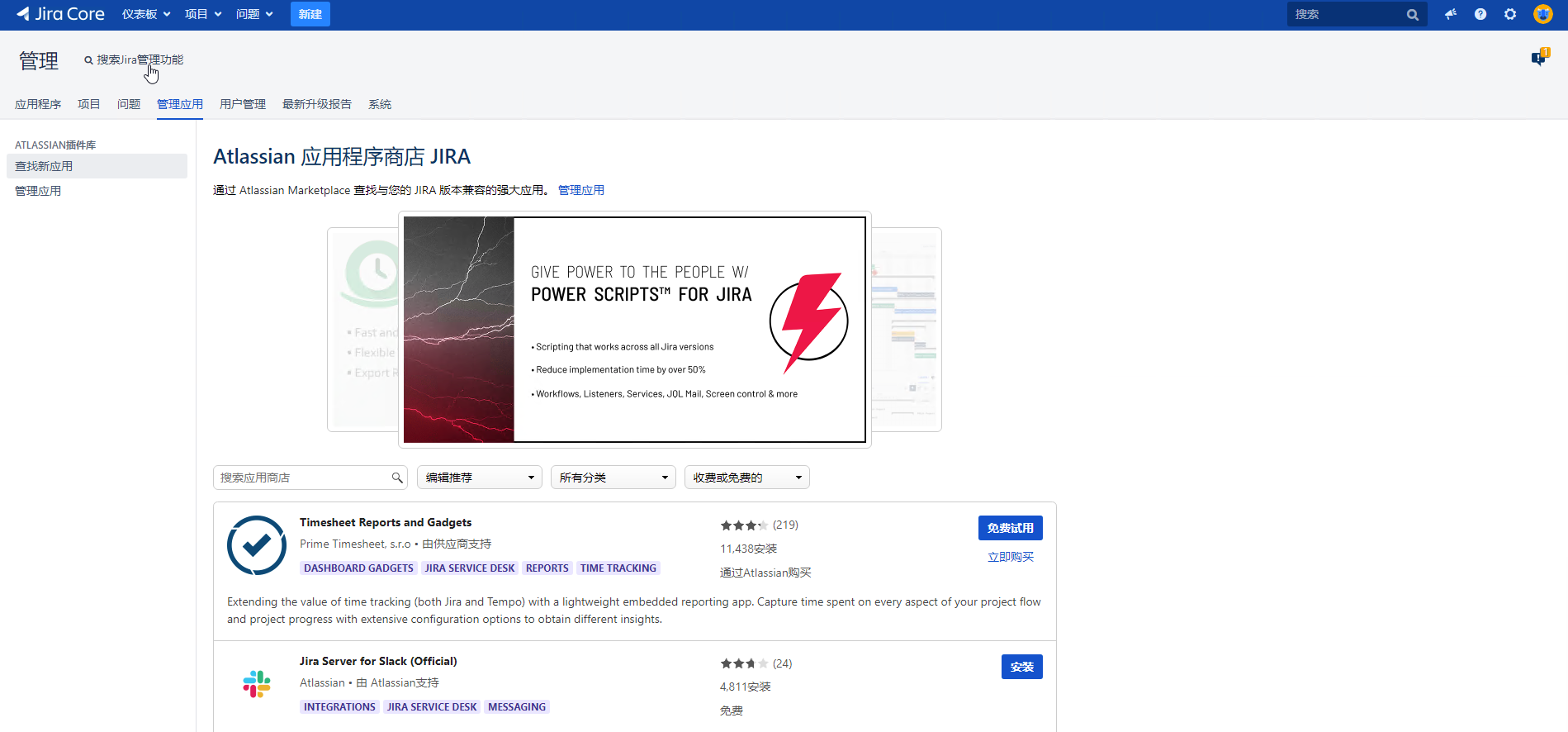Click the Timesheet Reports and Gadgets app logo

(257, 545)
